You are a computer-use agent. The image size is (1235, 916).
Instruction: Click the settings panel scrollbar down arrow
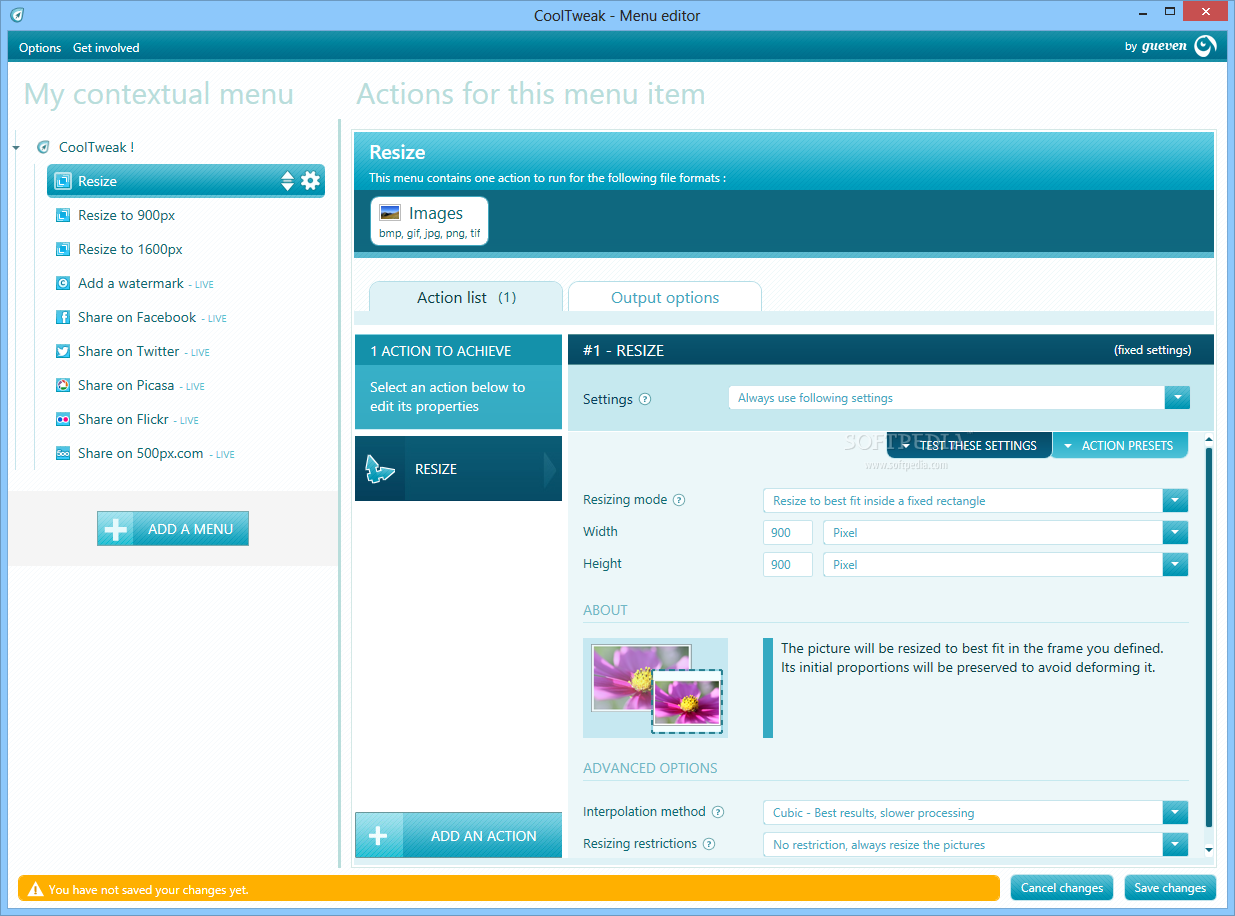click(1208, 849)
